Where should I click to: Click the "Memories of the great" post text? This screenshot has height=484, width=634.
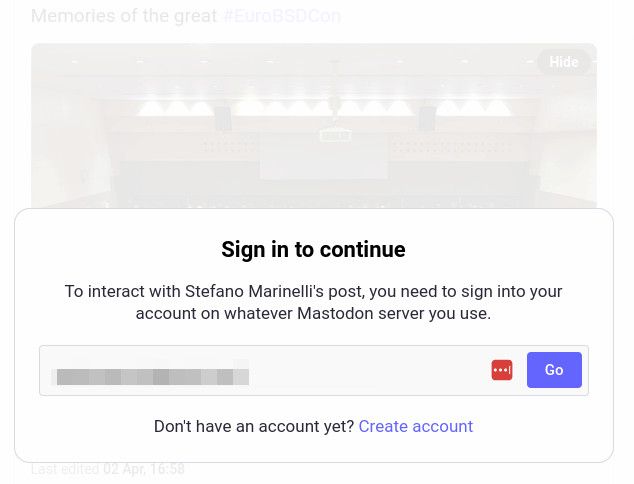click(124, 16)
